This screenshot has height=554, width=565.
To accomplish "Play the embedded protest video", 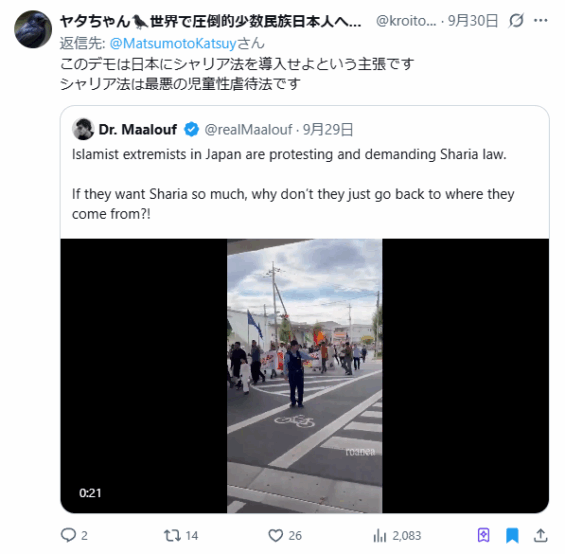I will coord(304,376).
